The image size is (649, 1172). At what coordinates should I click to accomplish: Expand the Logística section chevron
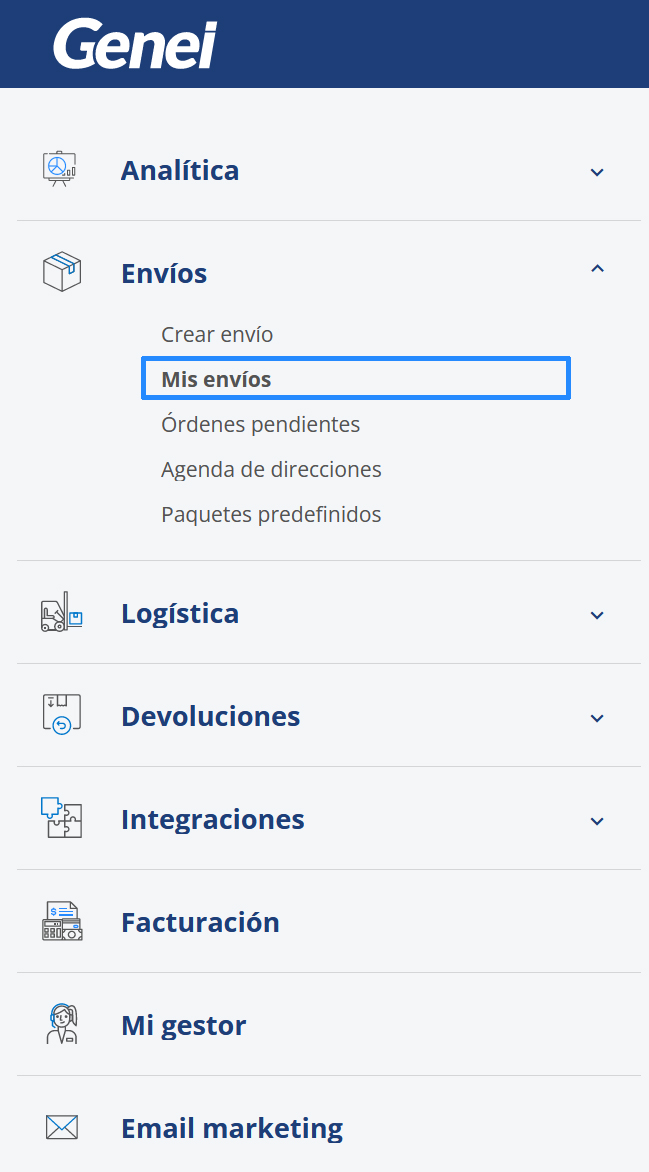(597, 615)
